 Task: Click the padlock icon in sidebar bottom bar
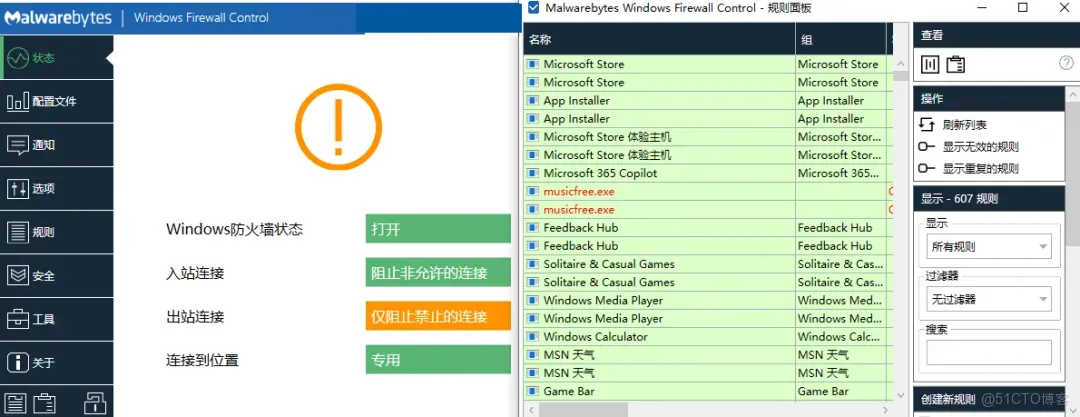(94, 403)
